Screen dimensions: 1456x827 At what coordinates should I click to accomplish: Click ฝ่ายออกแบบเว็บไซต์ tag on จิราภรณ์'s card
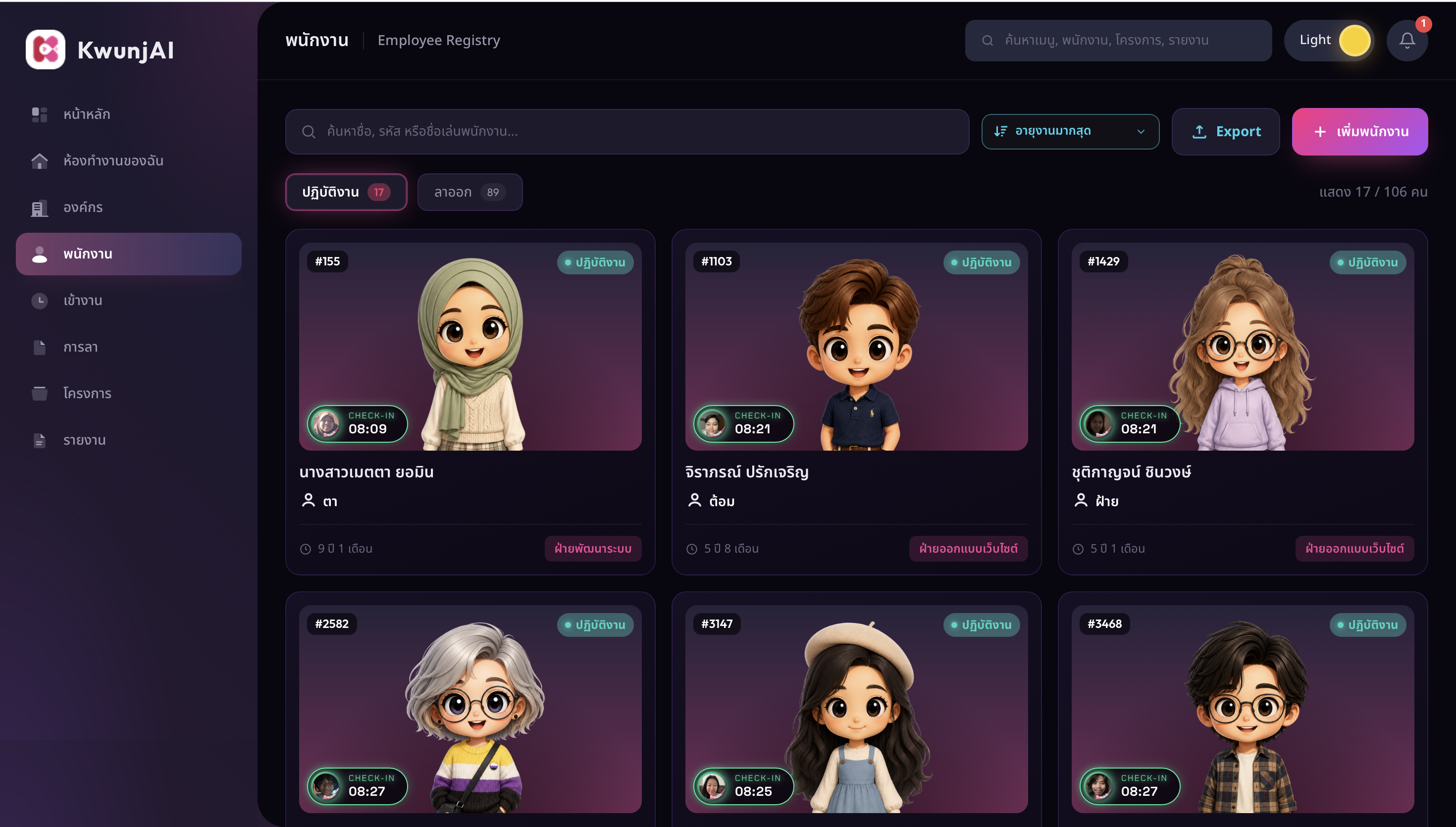click(968, 549)
